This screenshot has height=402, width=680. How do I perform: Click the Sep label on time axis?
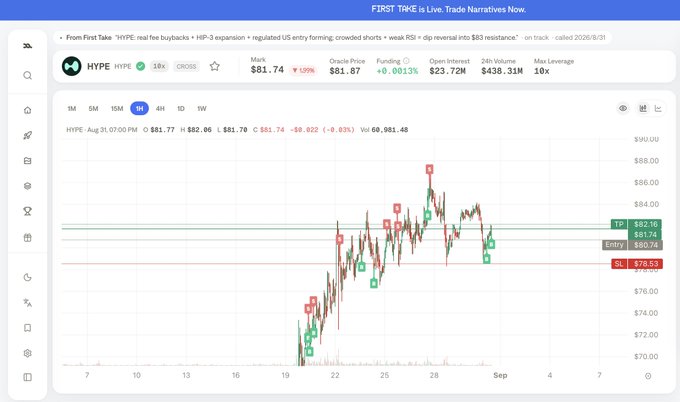tap(500, 376)
